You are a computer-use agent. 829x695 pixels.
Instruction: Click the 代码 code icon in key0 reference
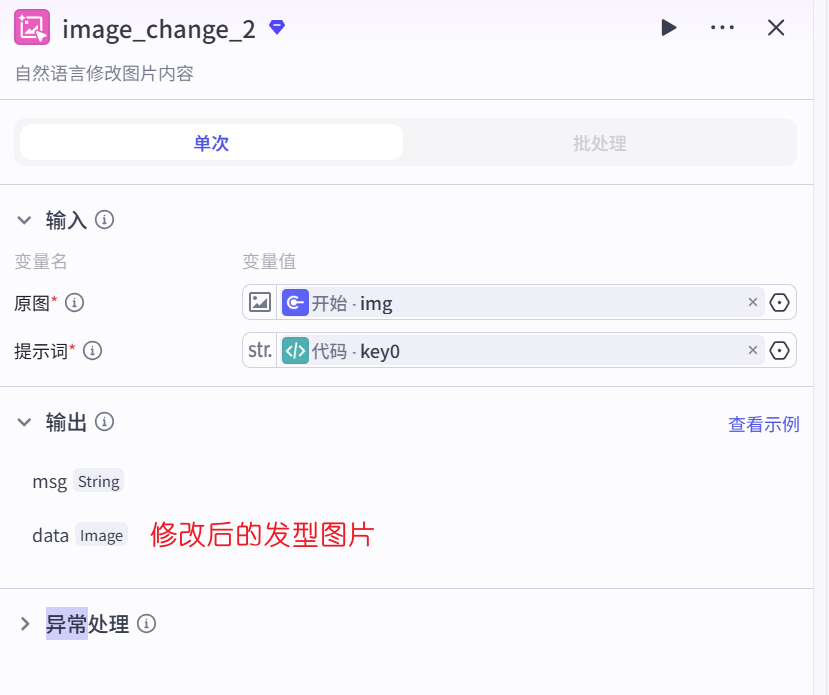296,350
